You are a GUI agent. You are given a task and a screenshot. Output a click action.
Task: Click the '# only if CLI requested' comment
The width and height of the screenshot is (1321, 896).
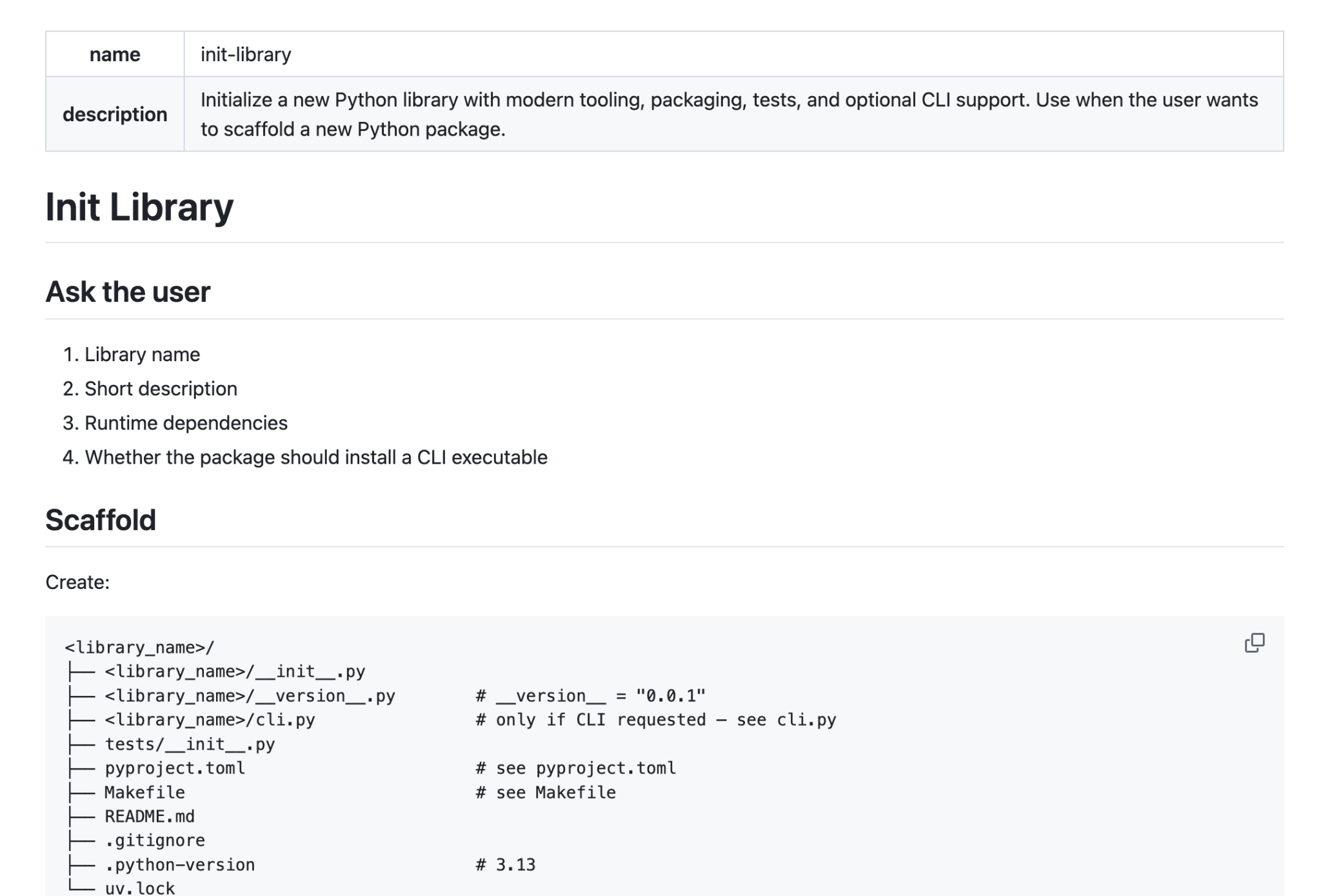pos(655,719)
